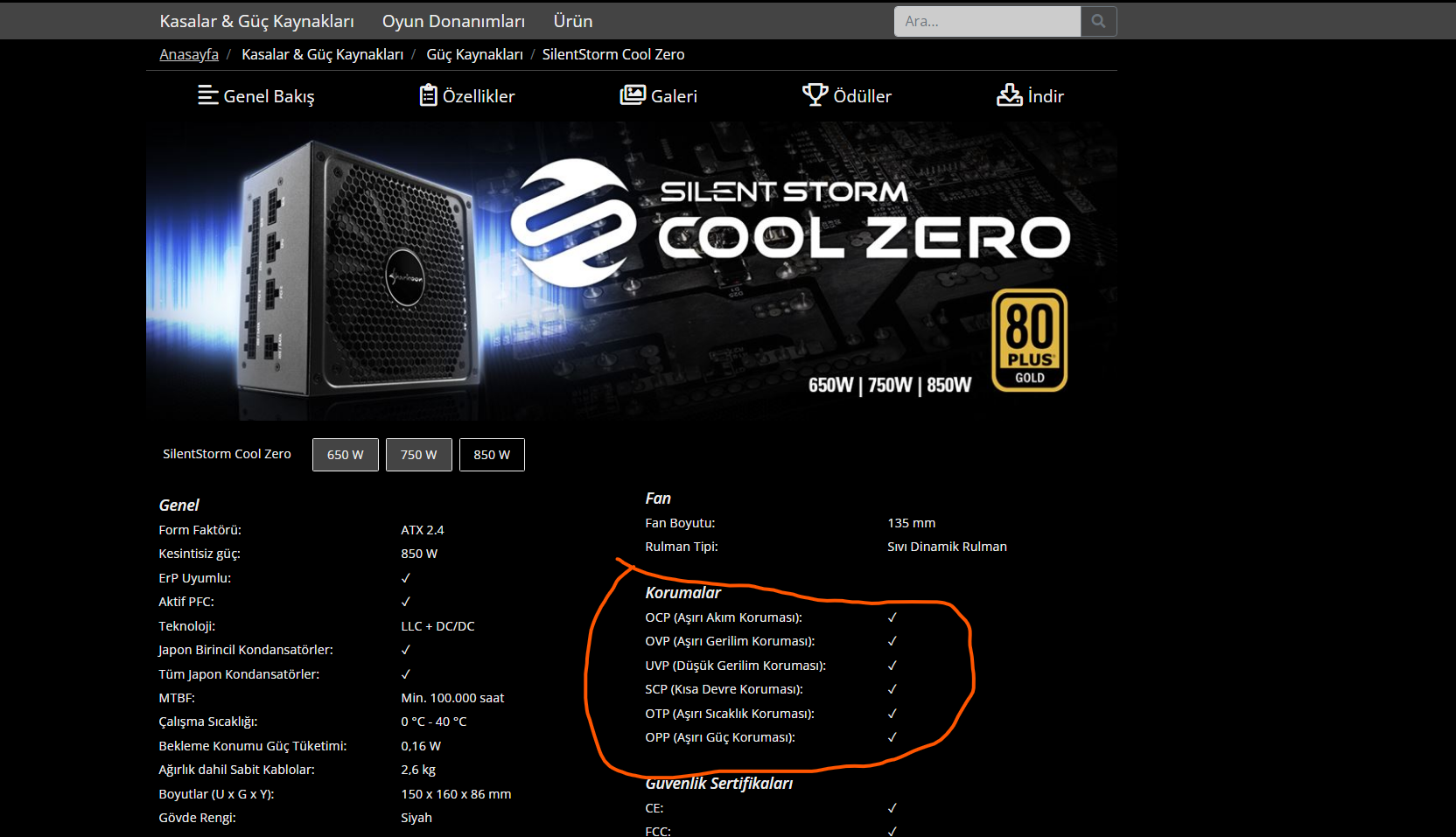Click the 0 °C - 40 °C value
Screen dimensions: 1456x837
point(434,722)
